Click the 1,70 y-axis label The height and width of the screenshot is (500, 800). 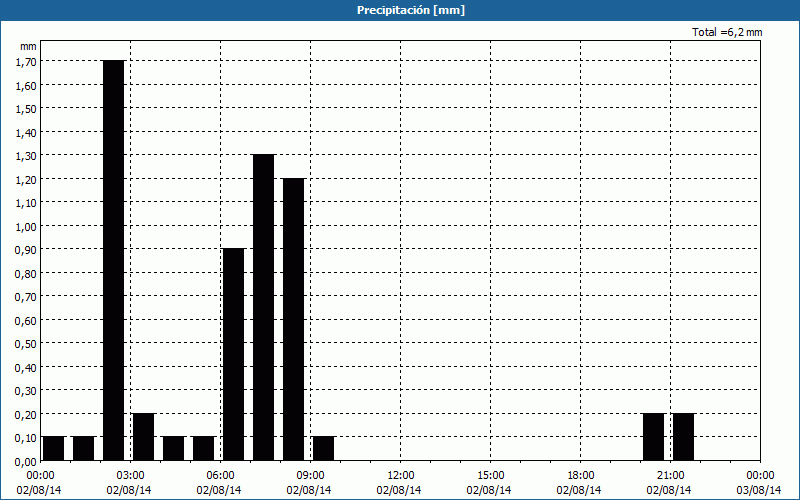point(26,62)
